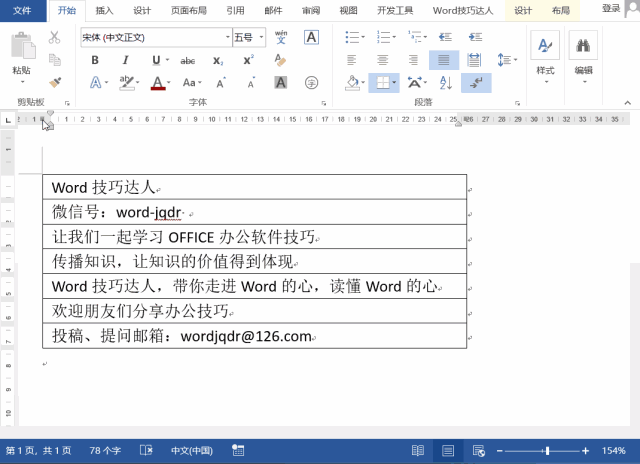This screenshot has width=640, height=464.
Task: Apply the text highlight pen
Action: (127, 83)
